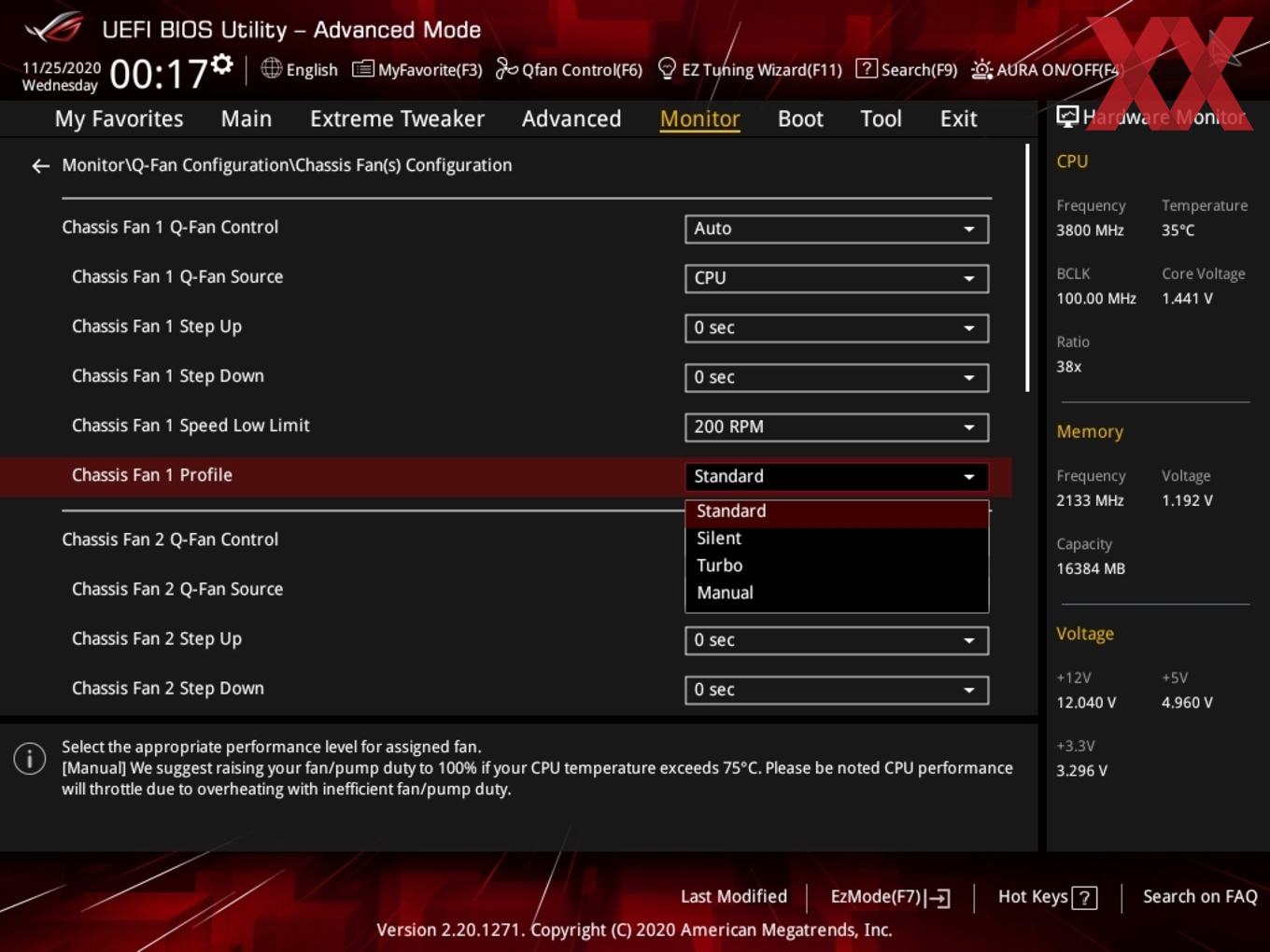1270x952 pixels.
Task: Click the back arrow beside Monitor path
Action: (x=40, y=166)
